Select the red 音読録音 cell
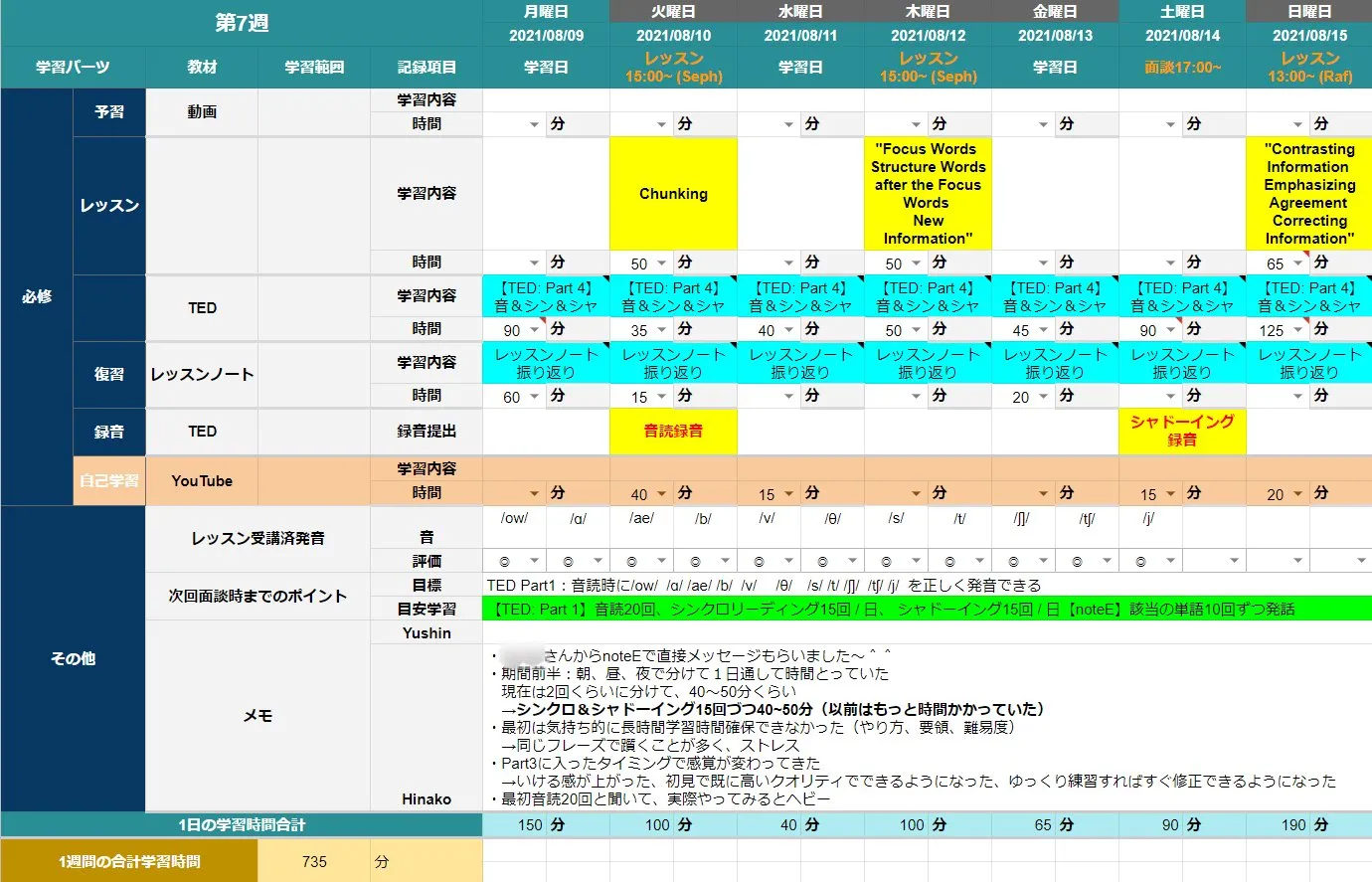 [x=673, y=431]
